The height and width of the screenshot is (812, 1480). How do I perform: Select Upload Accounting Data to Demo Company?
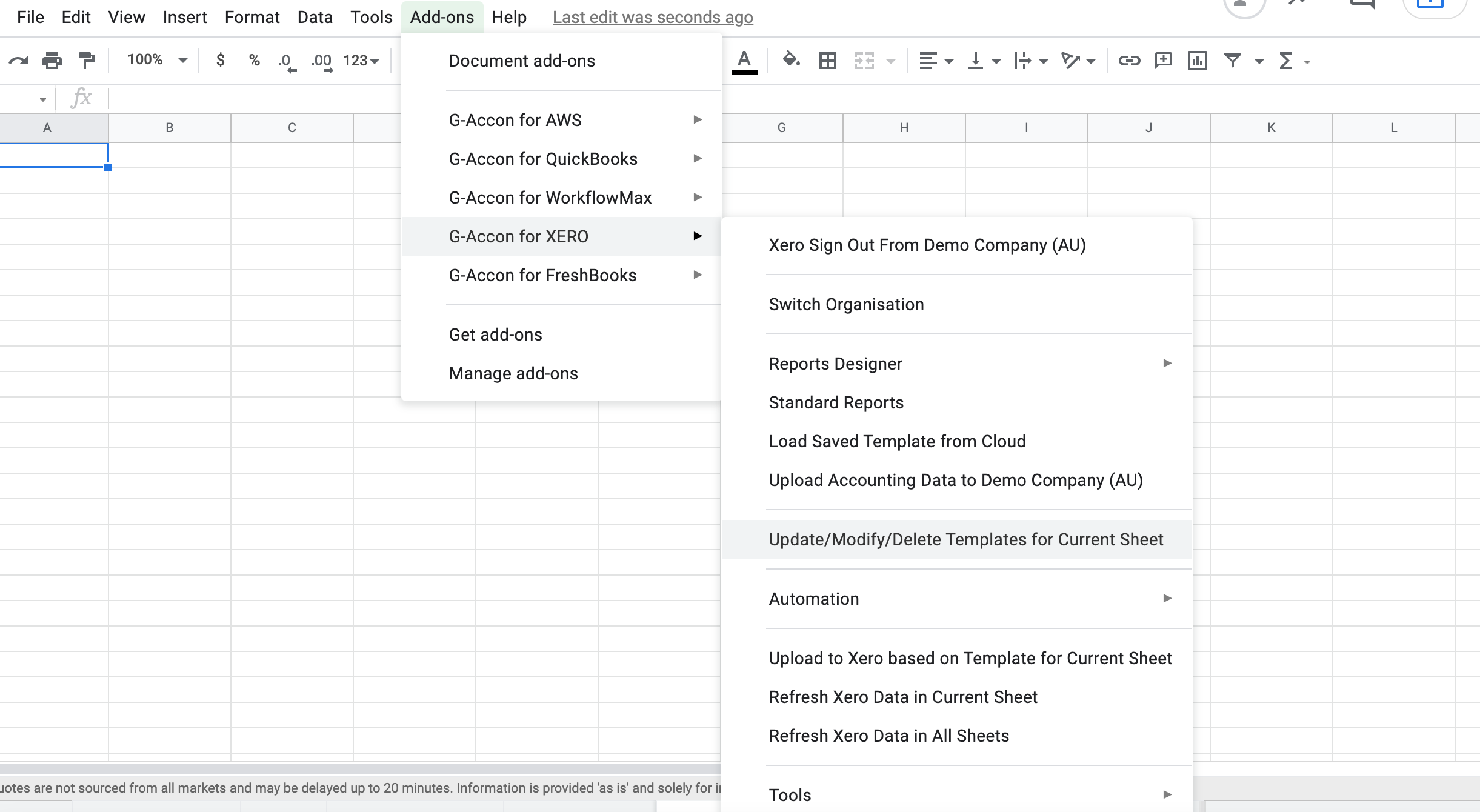[957, 480]
